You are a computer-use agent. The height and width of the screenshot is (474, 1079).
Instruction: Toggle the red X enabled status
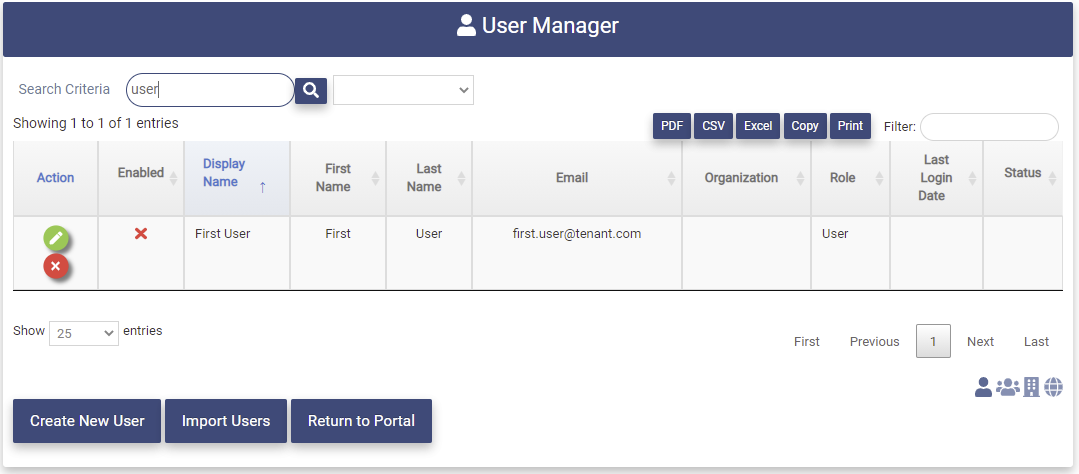point(141,234)
